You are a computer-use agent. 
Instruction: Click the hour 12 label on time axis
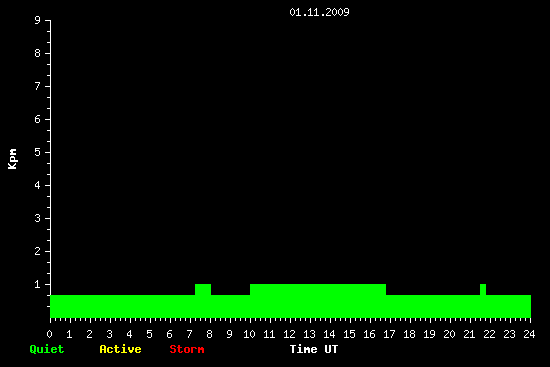tap(289, 334)
